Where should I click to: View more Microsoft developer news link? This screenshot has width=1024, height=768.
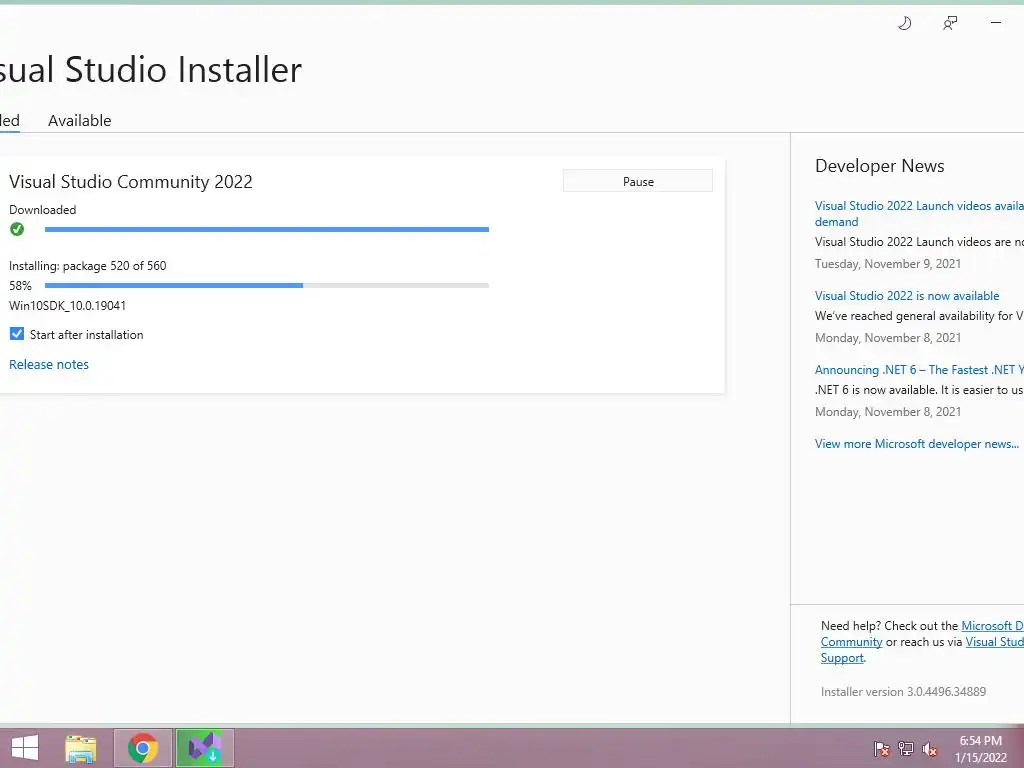917,443
